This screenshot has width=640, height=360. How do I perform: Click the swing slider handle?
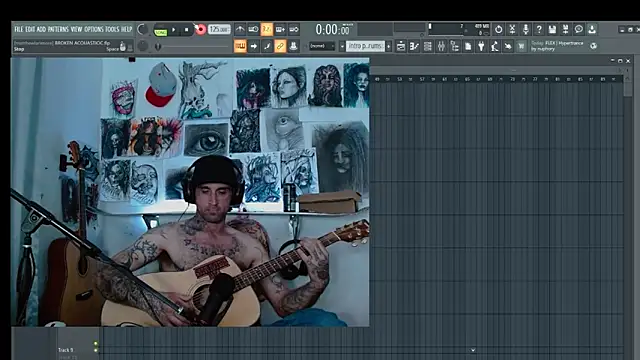click(x=158, y=47)
